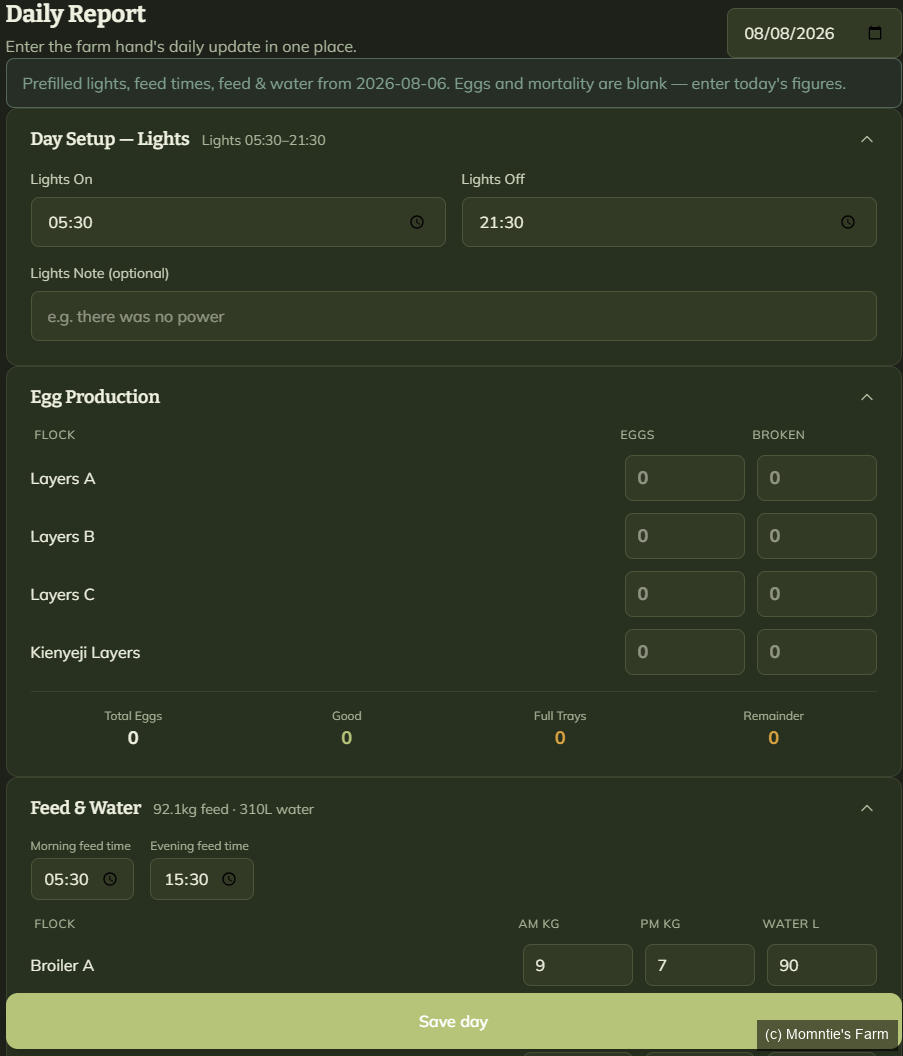Click the Layers C flock label

(63, 595)
